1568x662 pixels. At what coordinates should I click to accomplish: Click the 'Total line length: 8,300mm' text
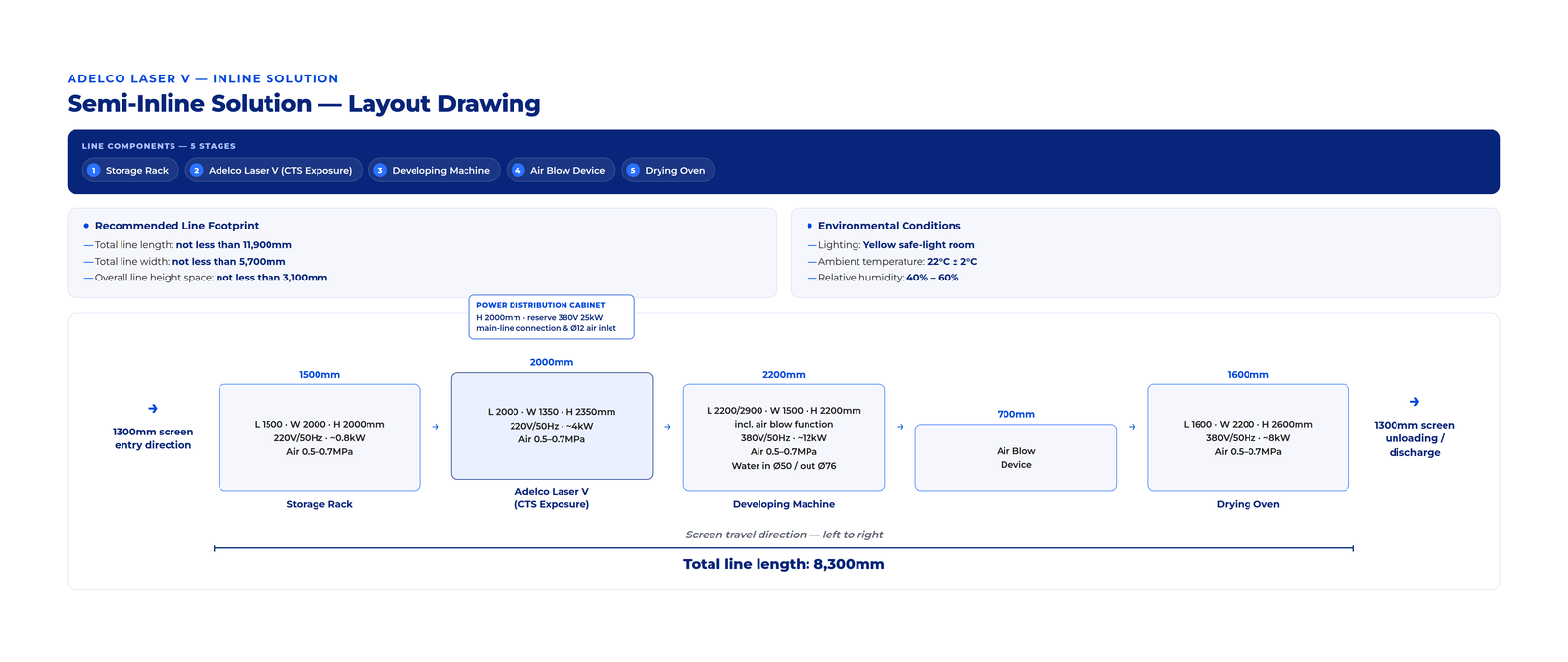784,564
